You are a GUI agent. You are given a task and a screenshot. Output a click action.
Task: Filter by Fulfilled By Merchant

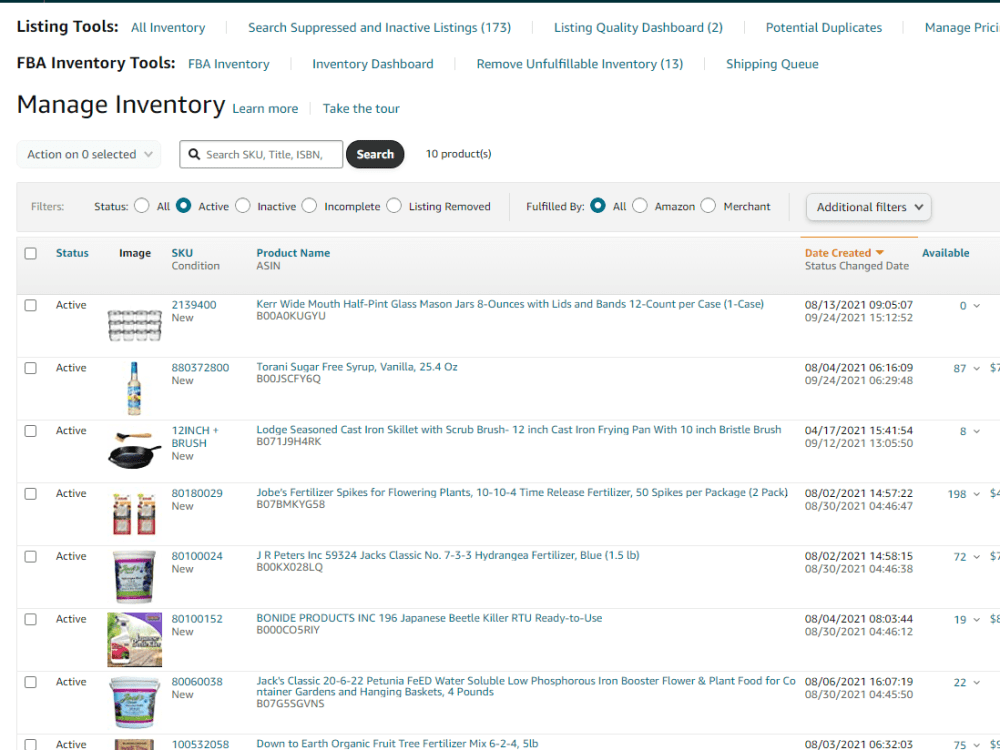pyautogui.click(x=709, y=205)
